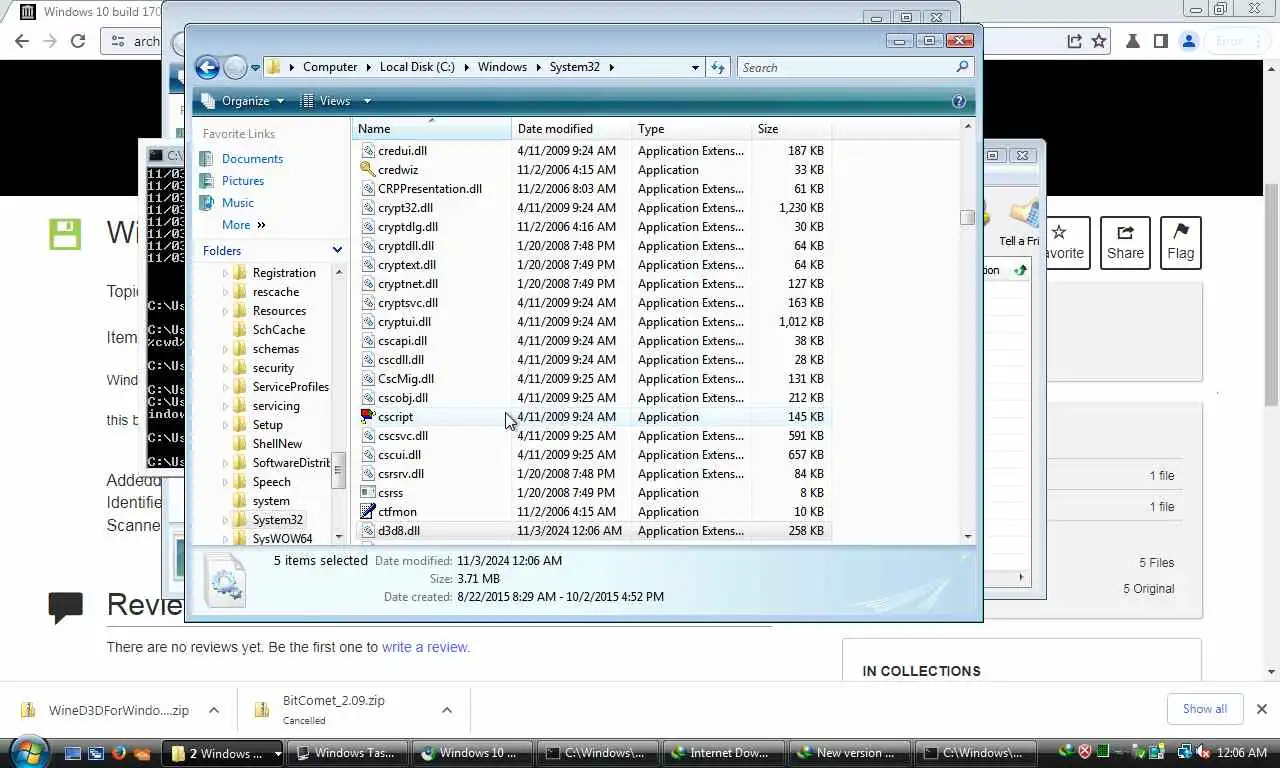Click CscMig.dll file name
Screen dimensions: 1280x768
406,379
